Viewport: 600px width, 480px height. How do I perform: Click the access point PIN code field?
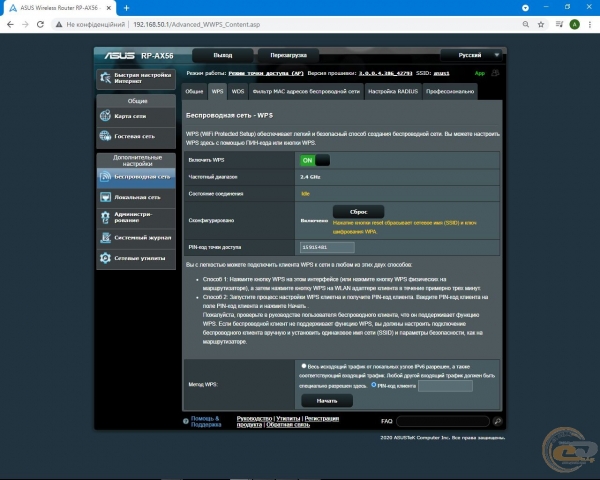327,247
